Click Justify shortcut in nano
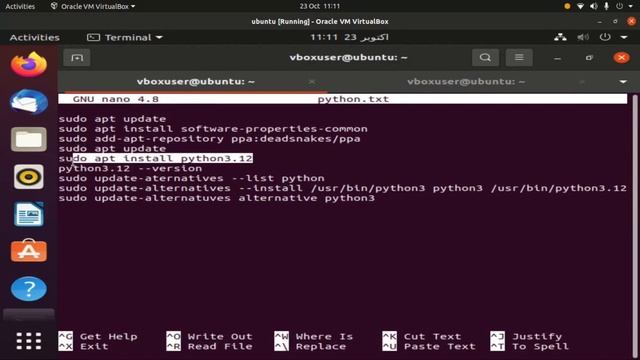 pyautogui.click(x=526, y=336)
